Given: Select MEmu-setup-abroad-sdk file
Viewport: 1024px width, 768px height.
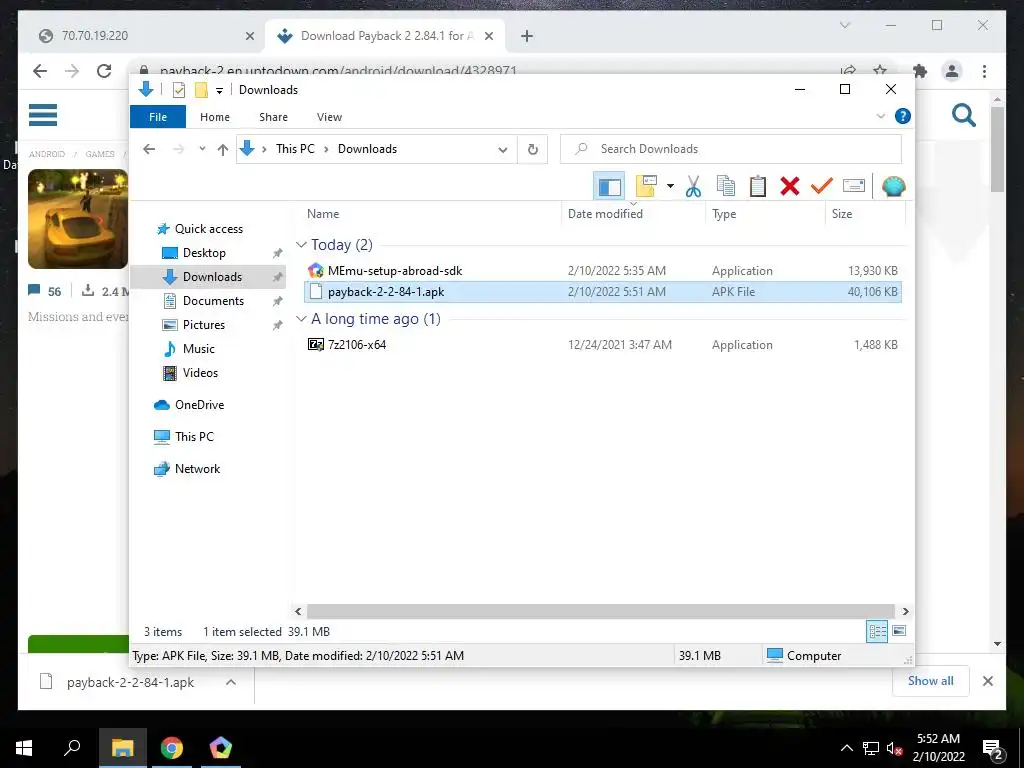Looking at the screenshot, I should [x=603, y=270].
